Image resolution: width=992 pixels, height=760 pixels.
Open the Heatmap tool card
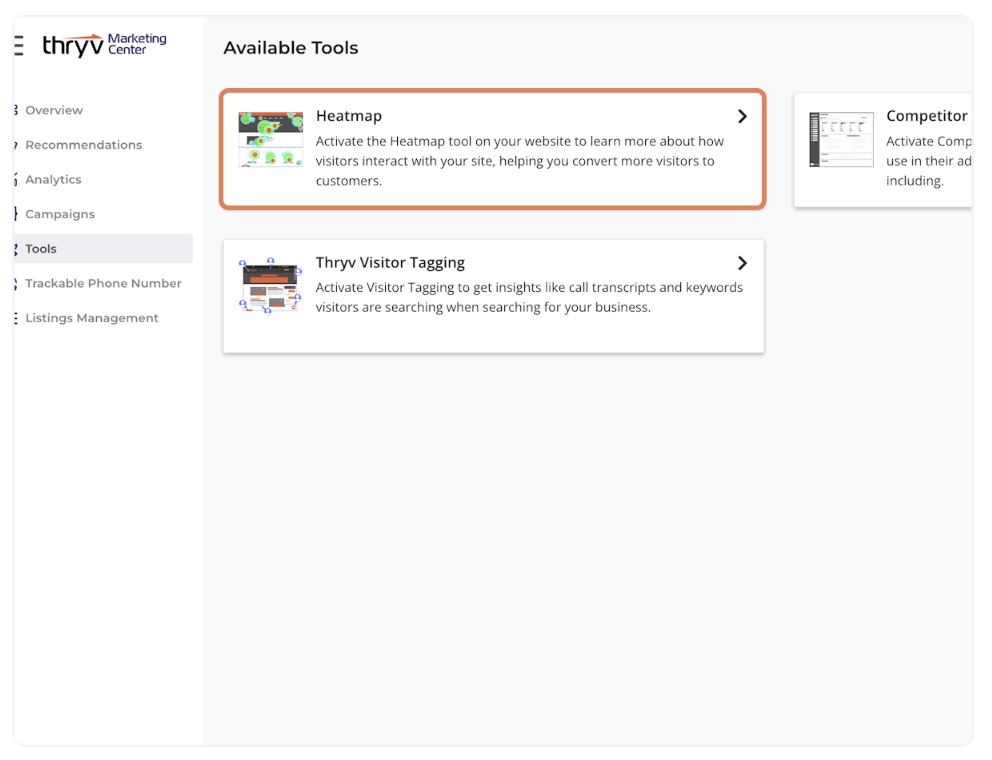[x=494, y=148]
